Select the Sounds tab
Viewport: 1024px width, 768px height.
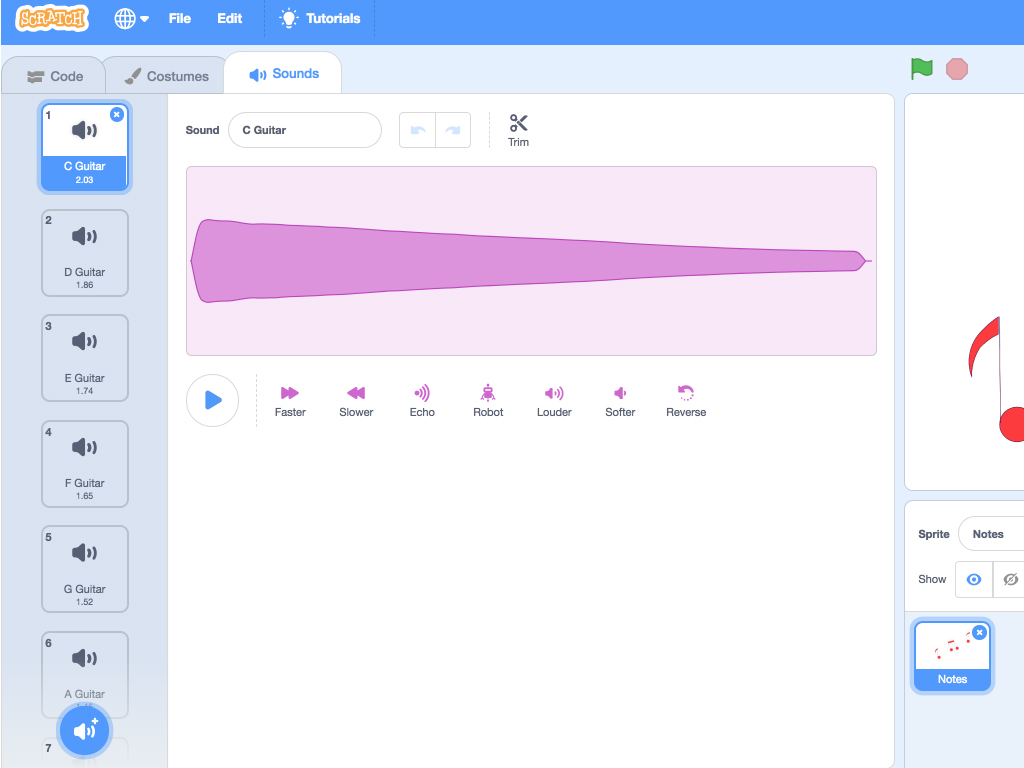coord(283,74)
